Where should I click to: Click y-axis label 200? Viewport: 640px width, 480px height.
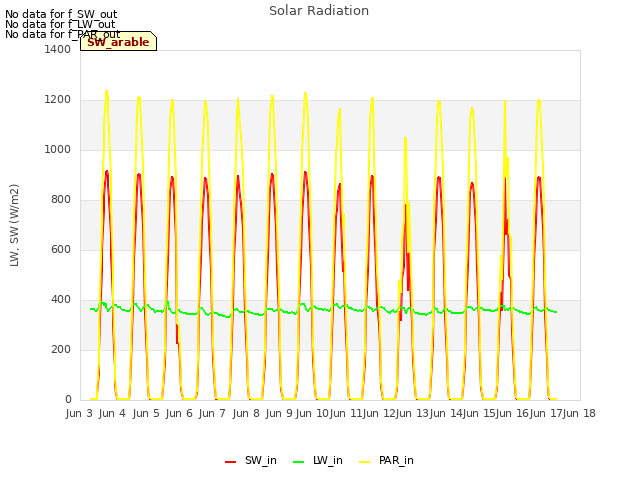coord(61,349)
